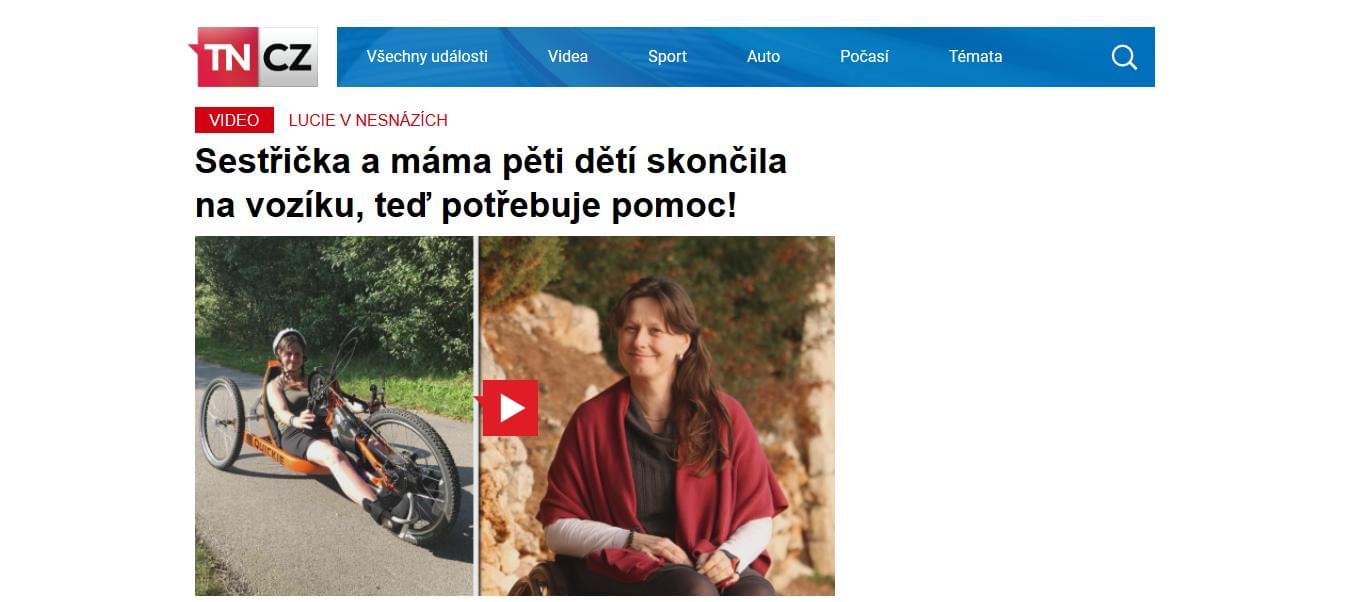
Task: Open the Všechny události menu item
Action: pyautogui.click(x=427, y=57)
